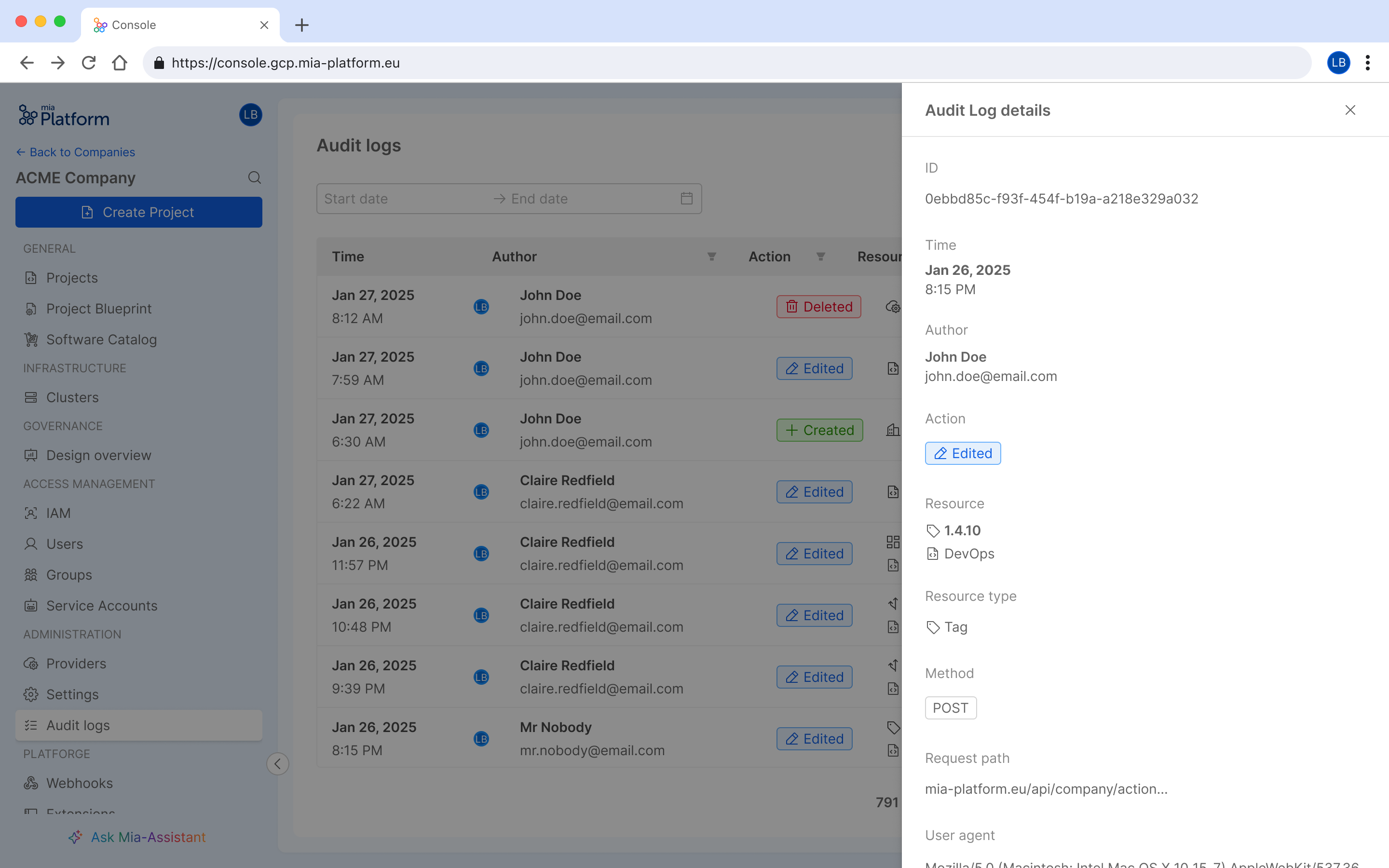Open Chrome's three-dot menu
This screenshot has width=1389, height=868.
tap(1368, 63)
